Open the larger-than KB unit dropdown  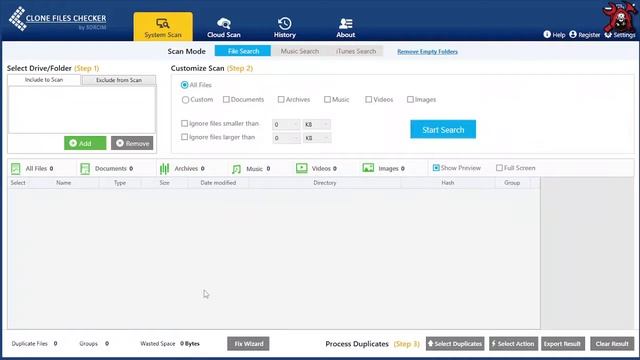click(317, 138)
